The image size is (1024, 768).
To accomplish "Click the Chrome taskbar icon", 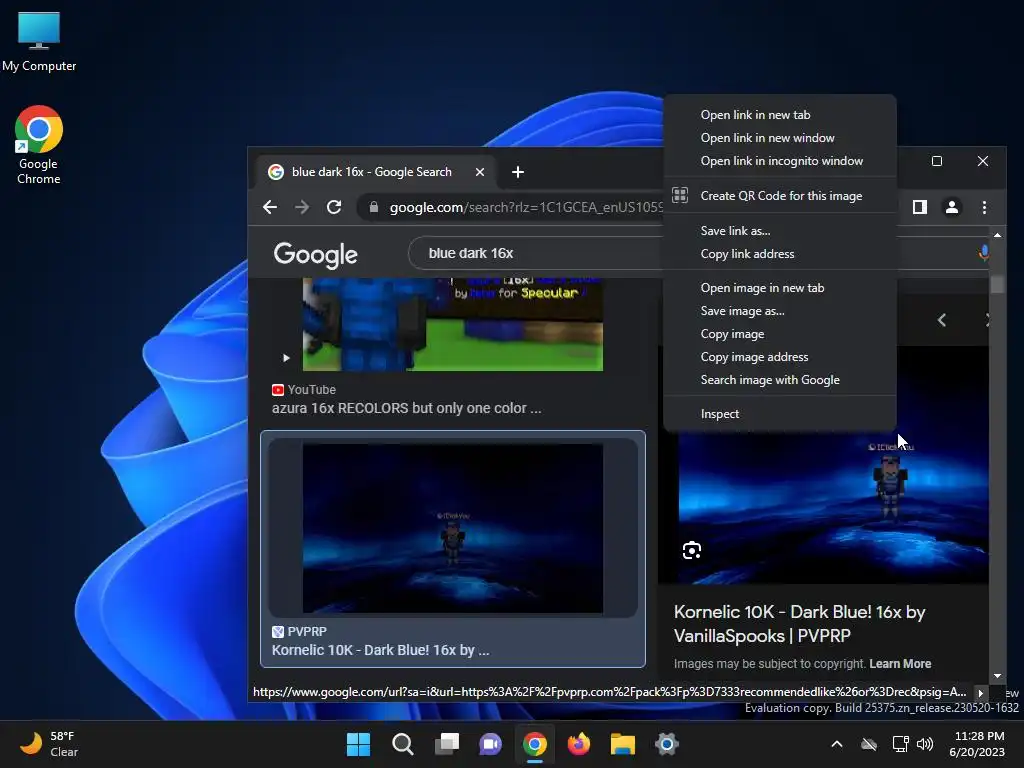I will [x=535, y=744].
